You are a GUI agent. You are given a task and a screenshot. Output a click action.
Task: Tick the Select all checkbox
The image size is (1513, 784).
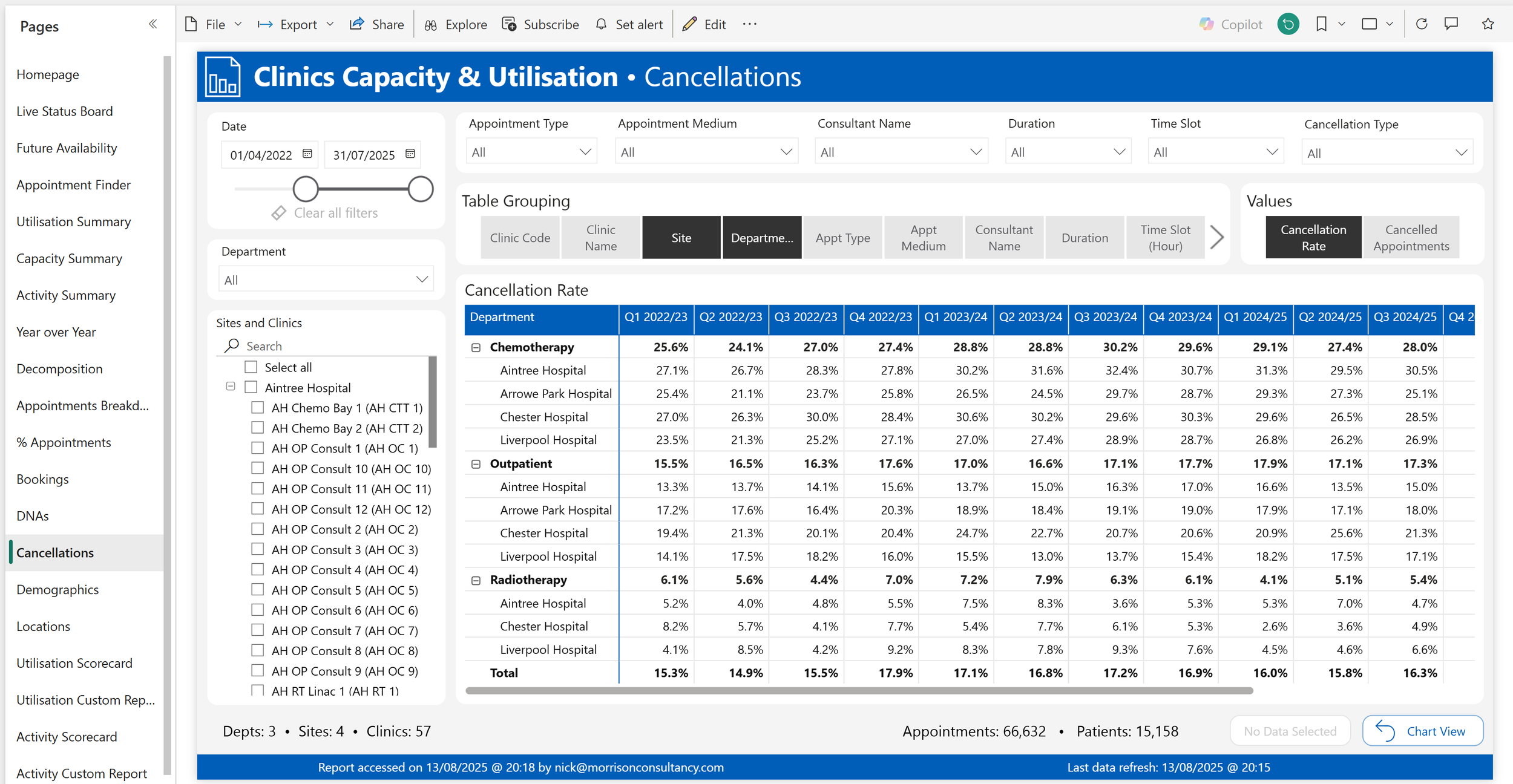point(251,367)
